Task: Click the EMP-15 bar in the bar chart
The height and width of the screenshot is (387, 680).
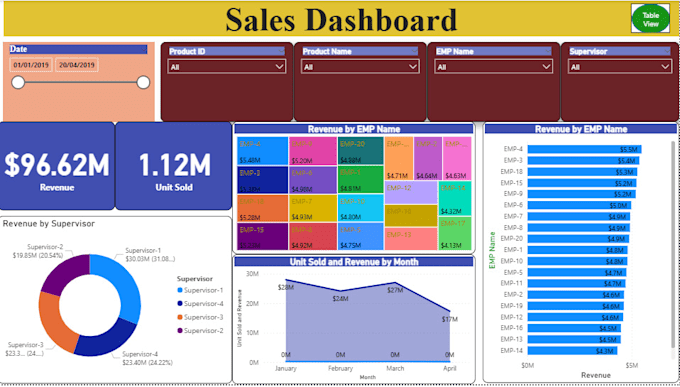Action: (x=582, y=183)
